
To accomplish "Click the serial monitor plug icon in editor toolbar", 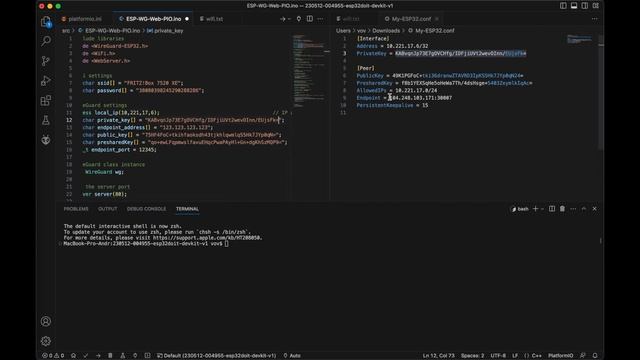I will [299, 19].
